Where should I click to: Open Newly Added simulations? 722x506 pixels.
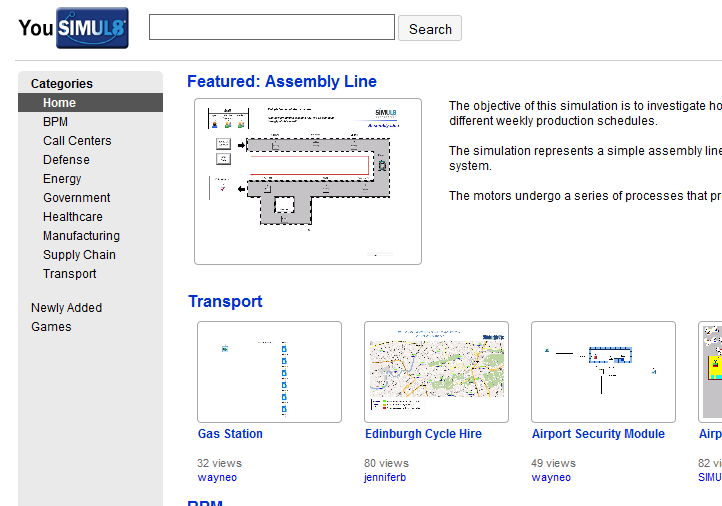pyautogui.click(x=66, y=308)
